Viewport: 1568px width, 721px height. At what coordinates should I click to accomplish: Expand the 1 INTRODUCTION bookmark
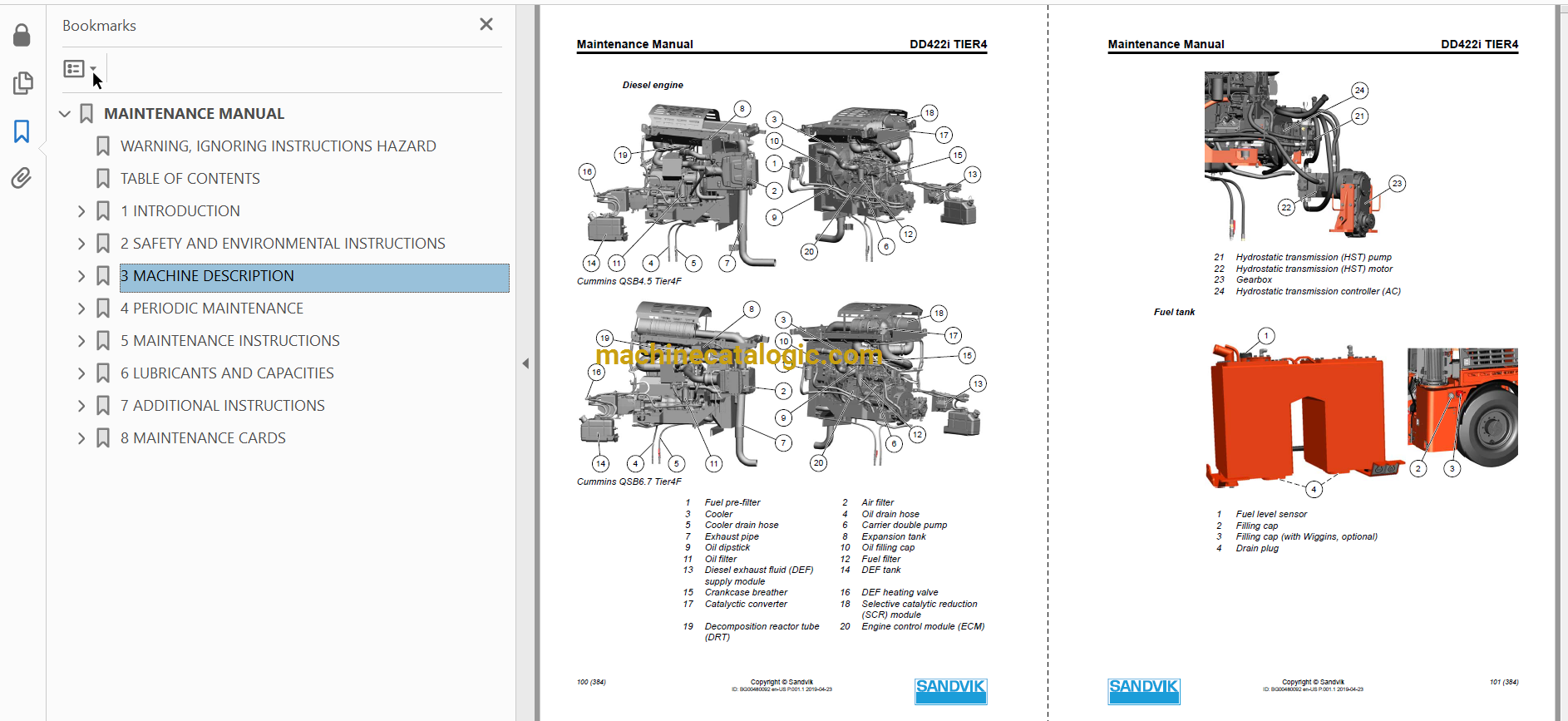pos(81,211)
